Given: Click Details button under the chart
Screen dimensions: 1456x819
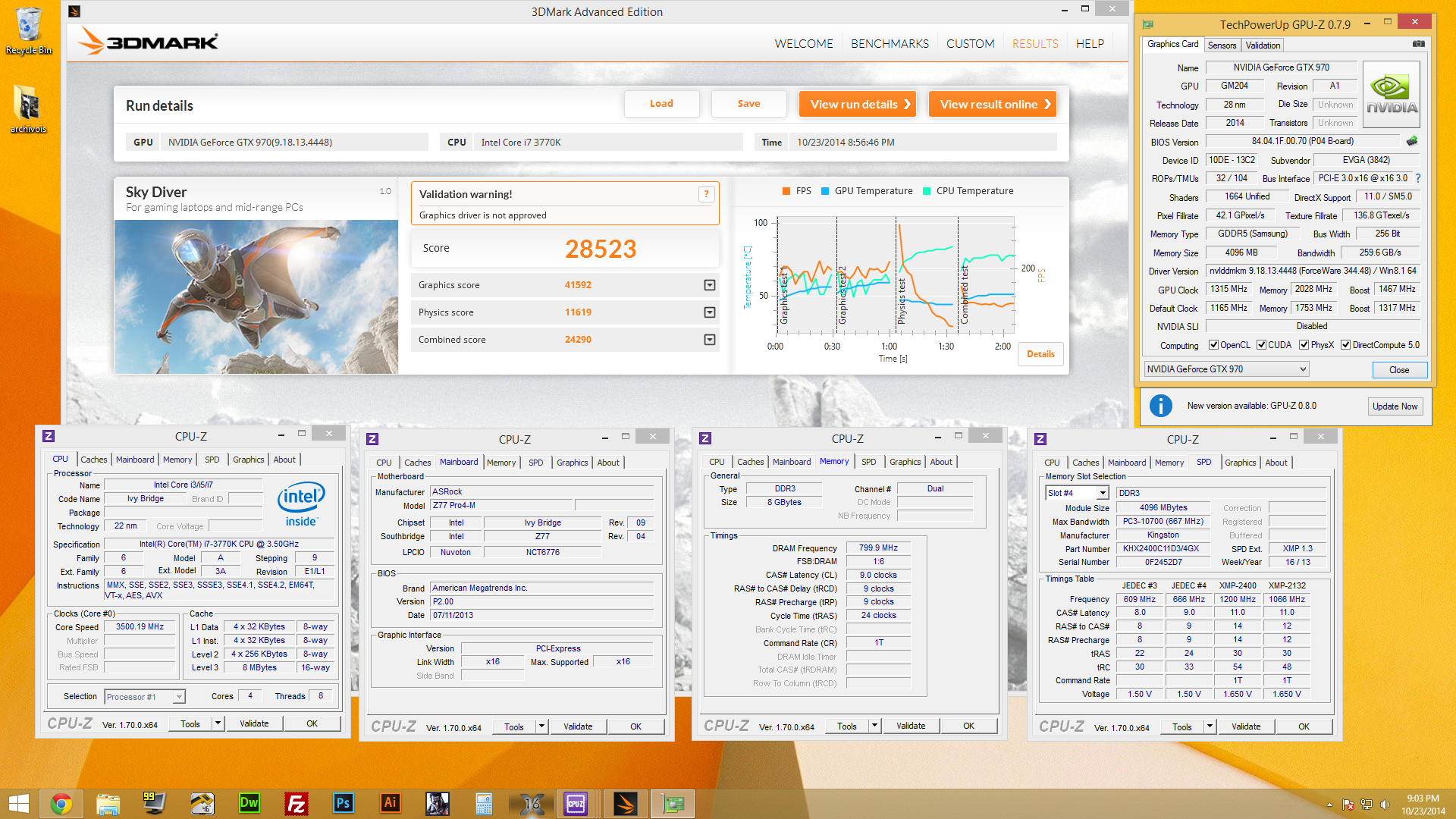Looking at the screenshot, I should pyautogui.click(x=1040, y=354).
